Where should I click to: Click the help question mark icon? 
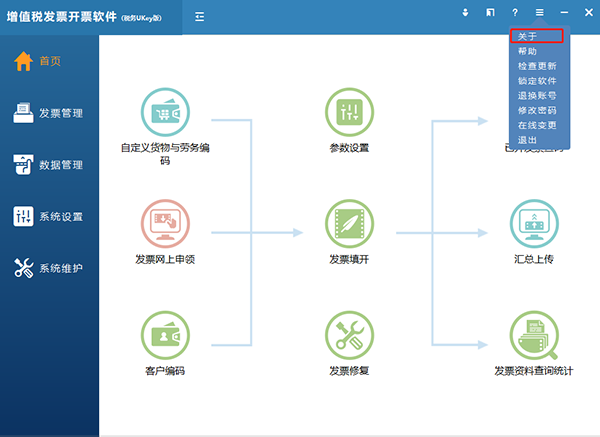(x=515, y=13)
